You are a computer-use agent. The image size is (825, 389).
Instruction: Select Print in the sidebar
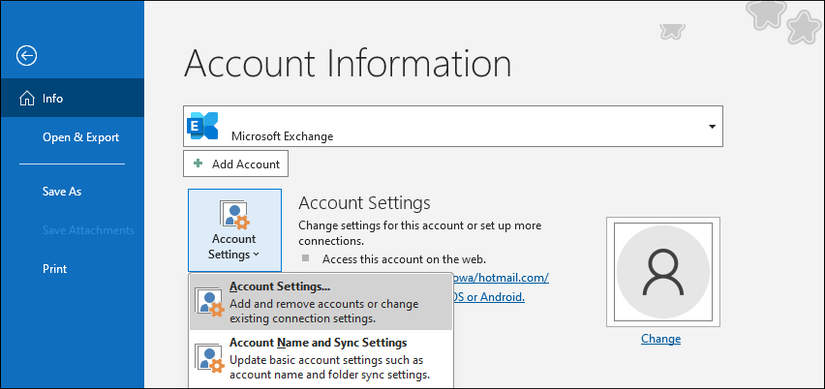[x=72, y=269]
